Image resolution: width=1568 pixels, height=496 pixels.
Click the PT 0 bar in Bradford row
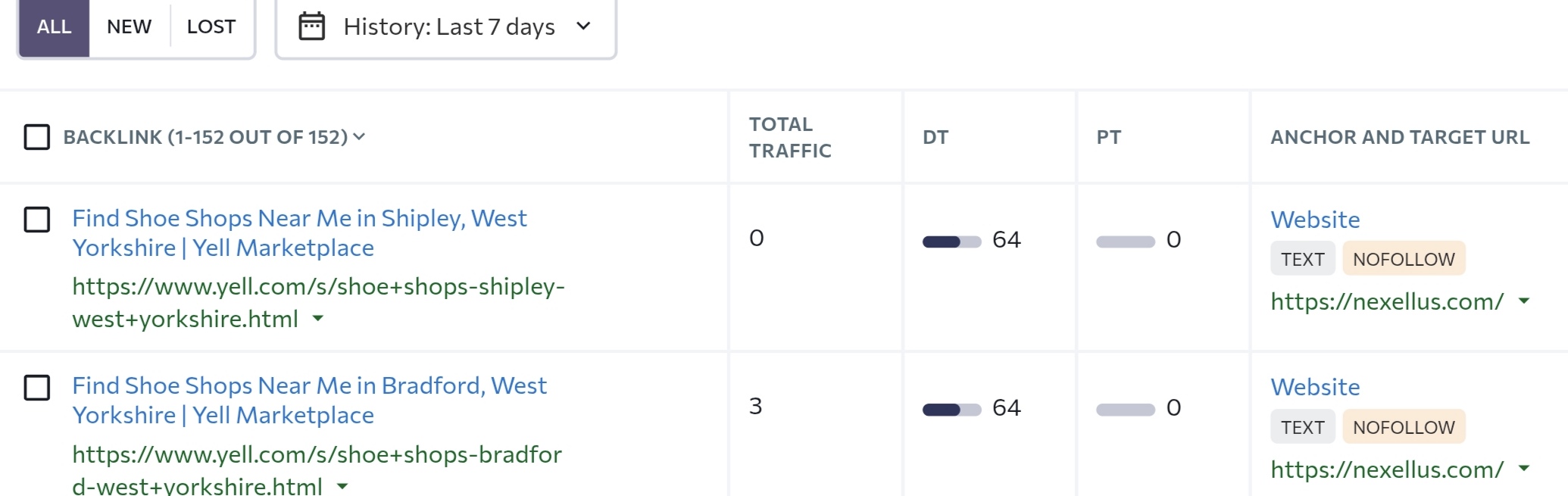pos(1125,410)
